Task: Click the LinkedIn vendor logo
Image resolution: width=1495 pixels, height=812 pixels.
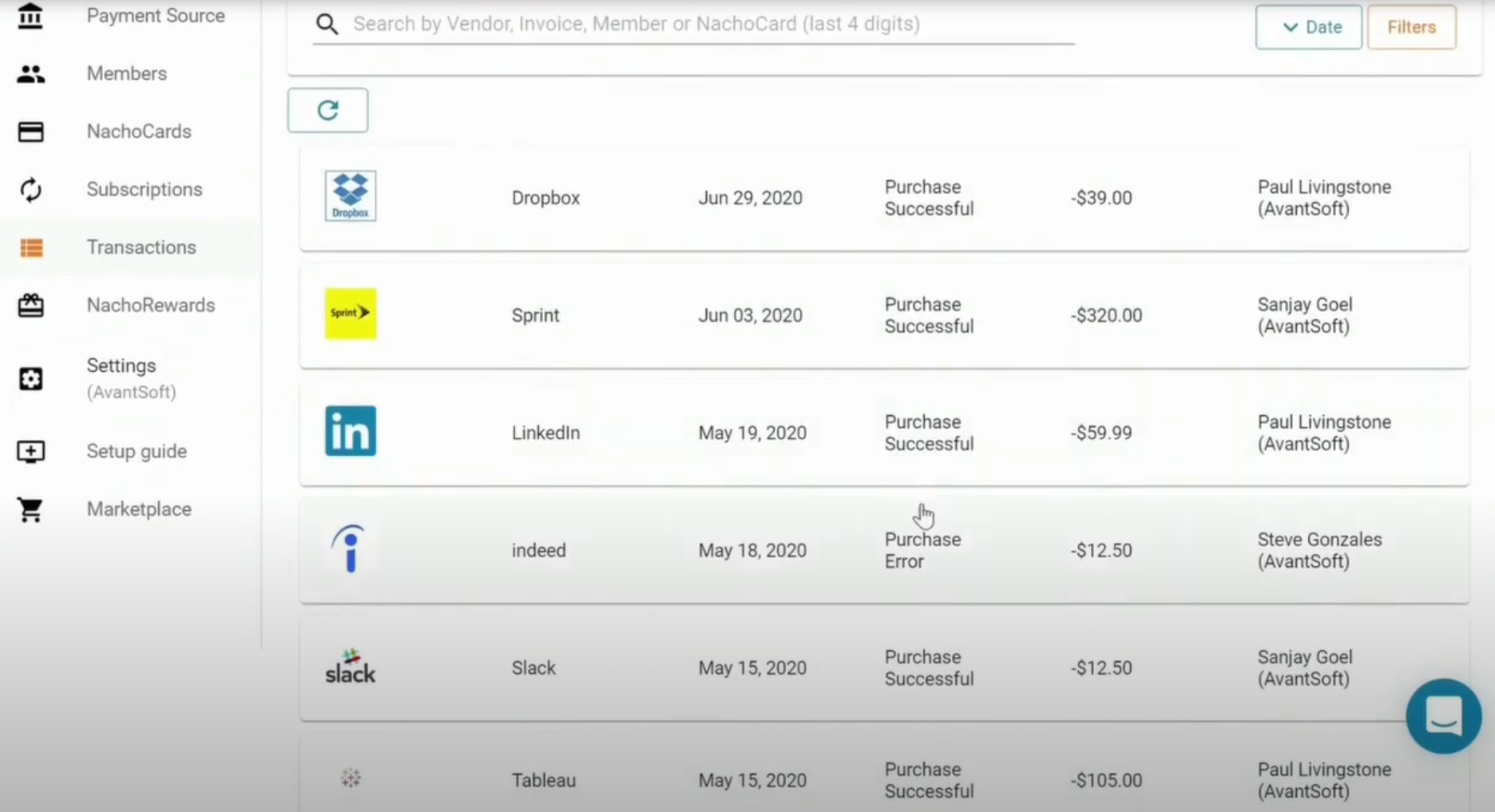Action: click(351, 431)
